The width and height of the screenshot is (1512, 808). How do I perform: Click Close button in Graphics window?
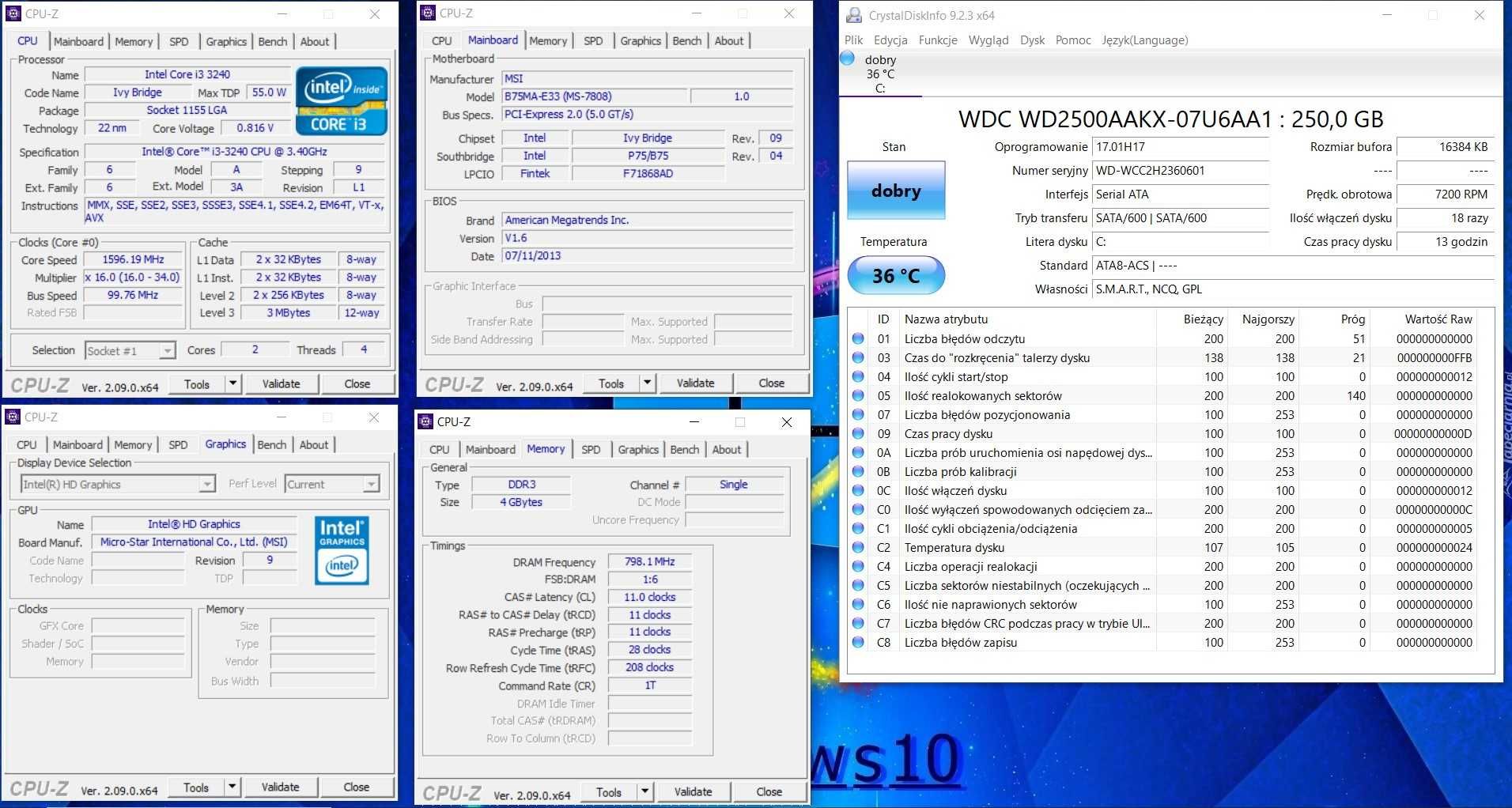point(356,787)
